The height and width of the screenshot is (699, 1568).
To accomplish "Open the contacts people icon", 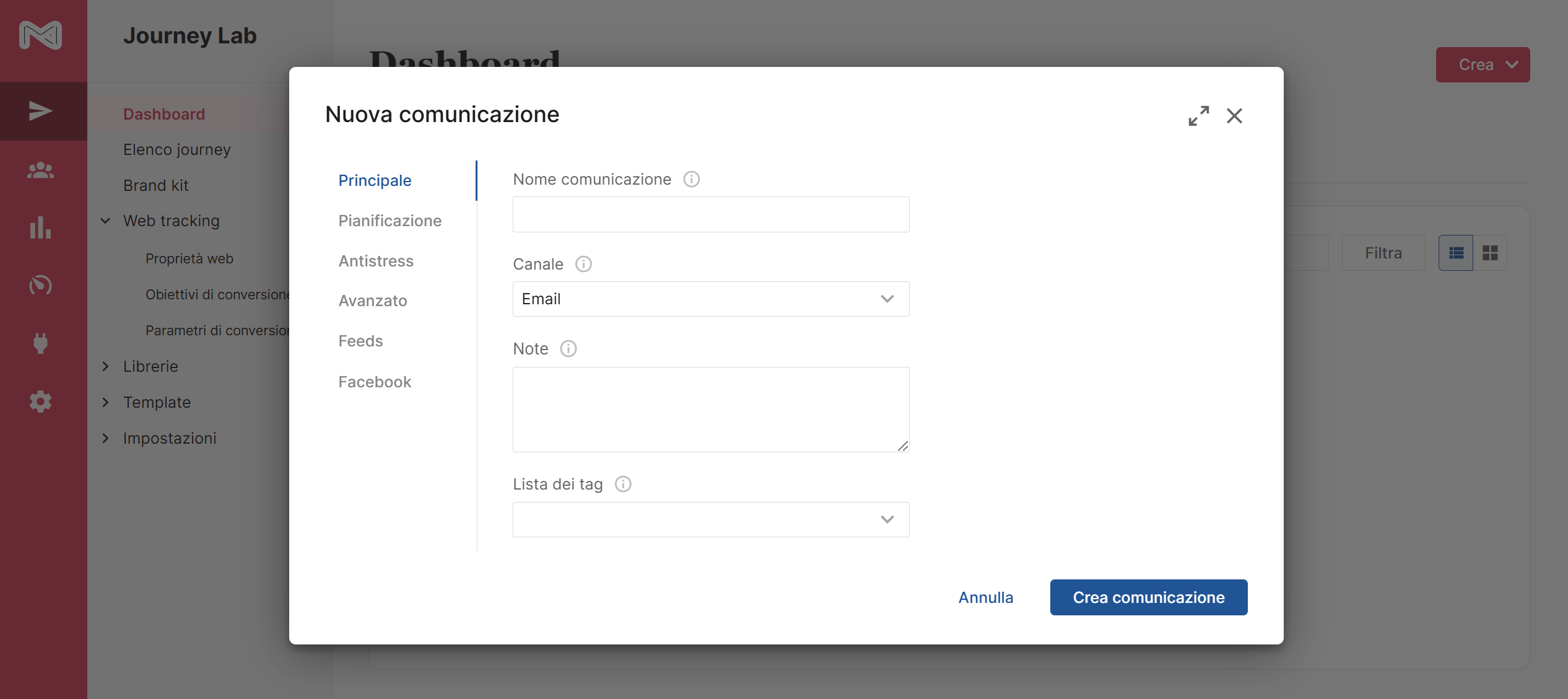I will [x=41, y=170].
